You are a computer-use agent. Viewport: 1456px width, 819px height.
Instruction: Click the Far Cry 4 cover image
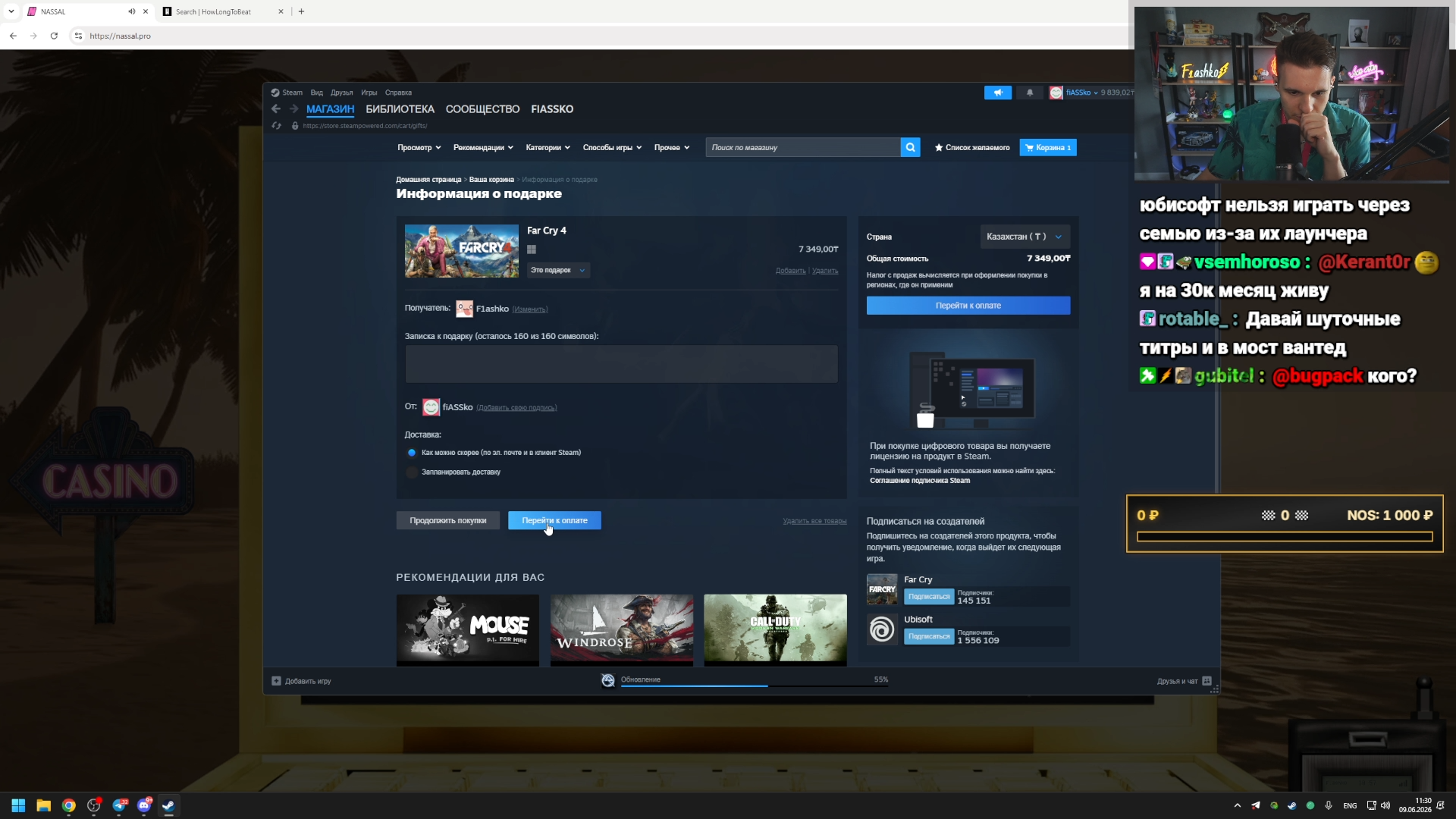(x=461, y=251)
